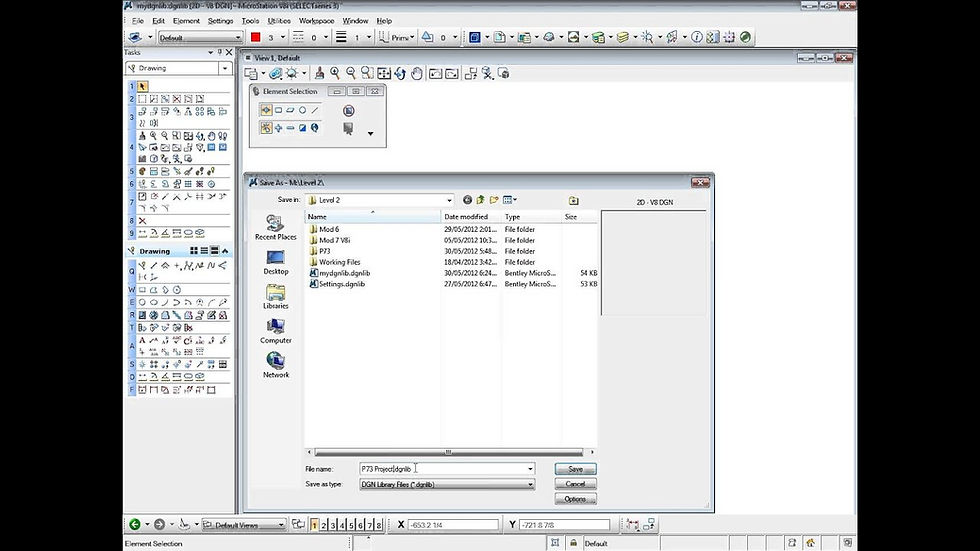Viewport: 980px width, 551px height.
Task: Fit View in the View 1 toolbar
Action: click(384, 73)
